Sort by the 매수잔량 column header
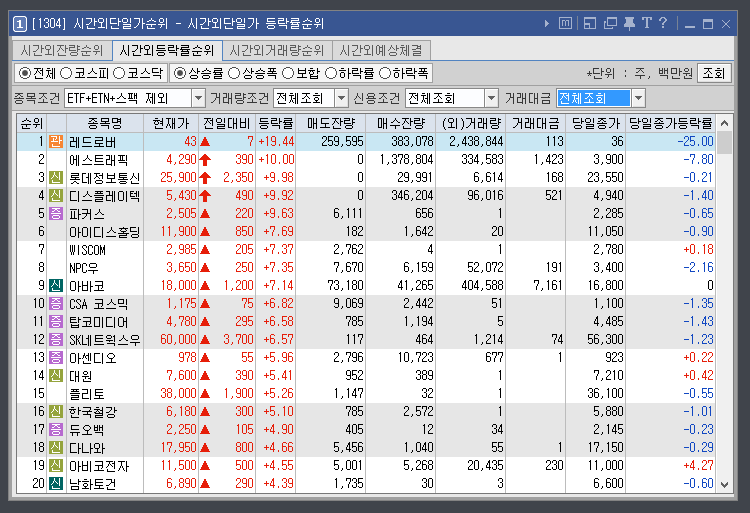Viewport: 750px width, 513px height. 401,123
